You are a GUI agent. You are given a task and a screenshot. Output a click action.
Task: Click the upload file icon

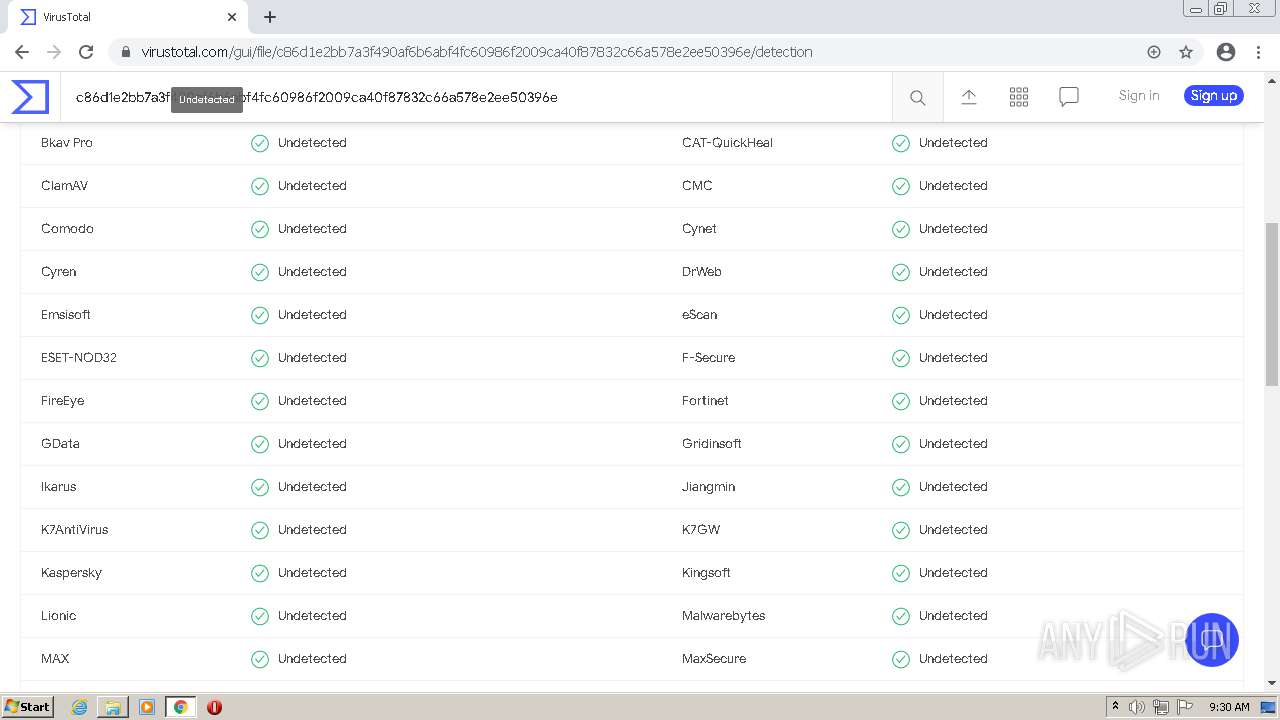(x=968, y=96)
